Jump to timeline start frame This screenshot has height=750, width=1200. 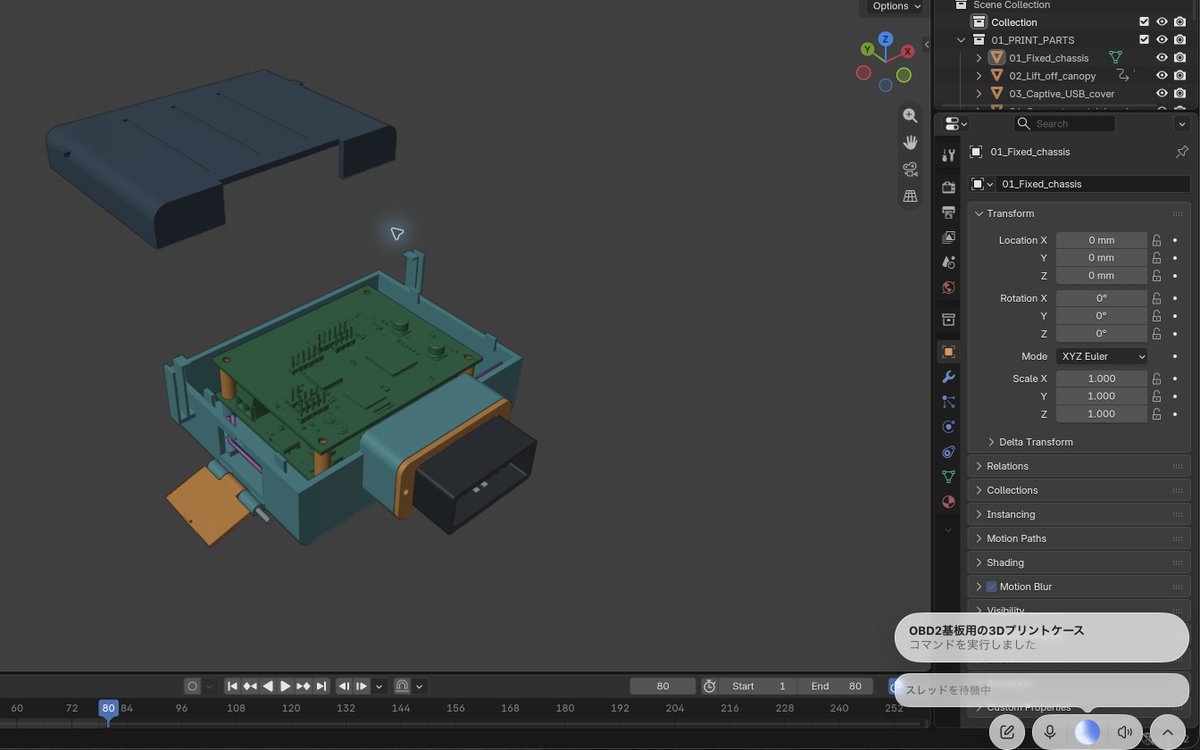click(x=232, y=686)
